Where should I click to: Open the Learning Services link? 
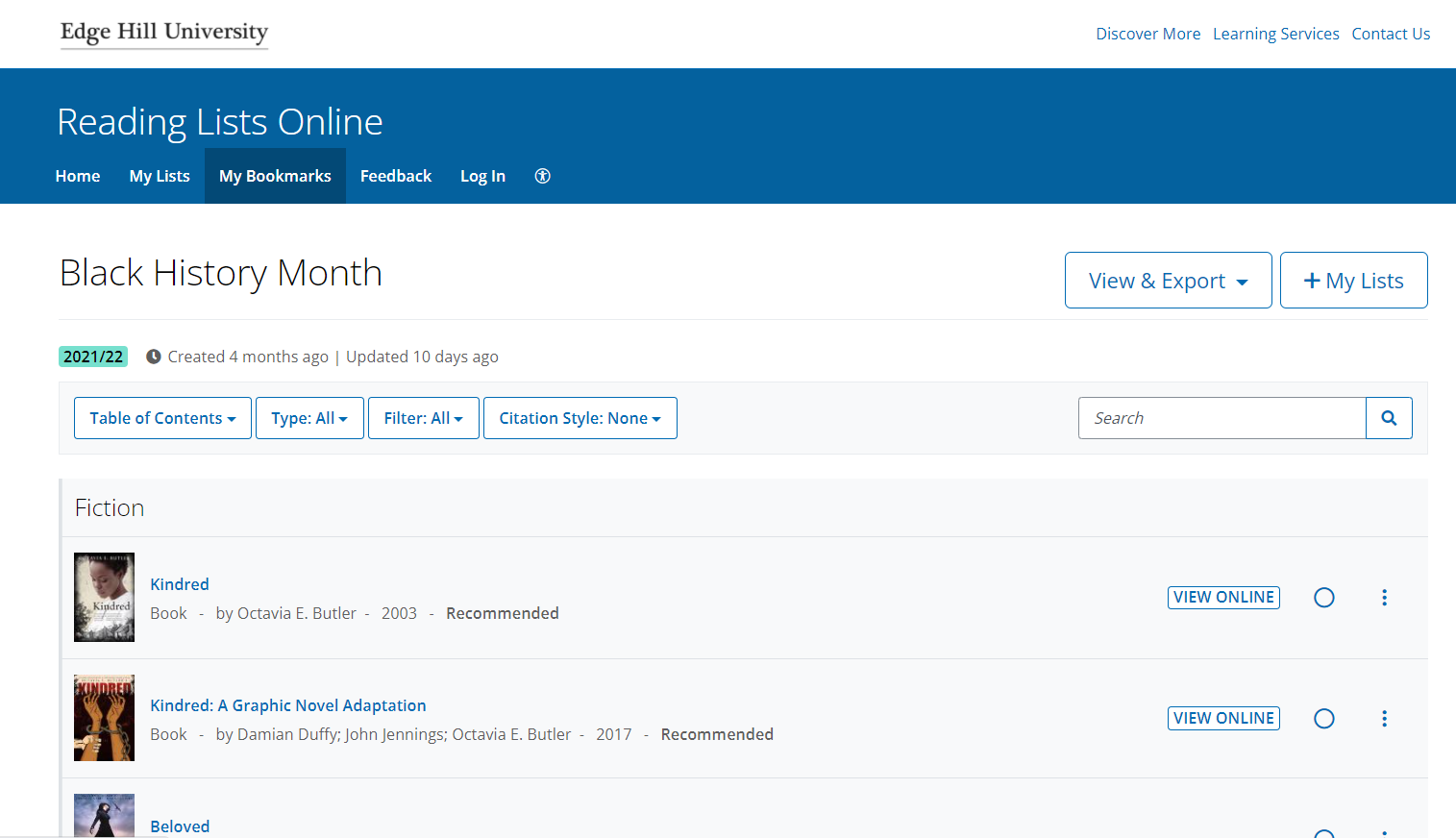click(x=1275, y=34)
